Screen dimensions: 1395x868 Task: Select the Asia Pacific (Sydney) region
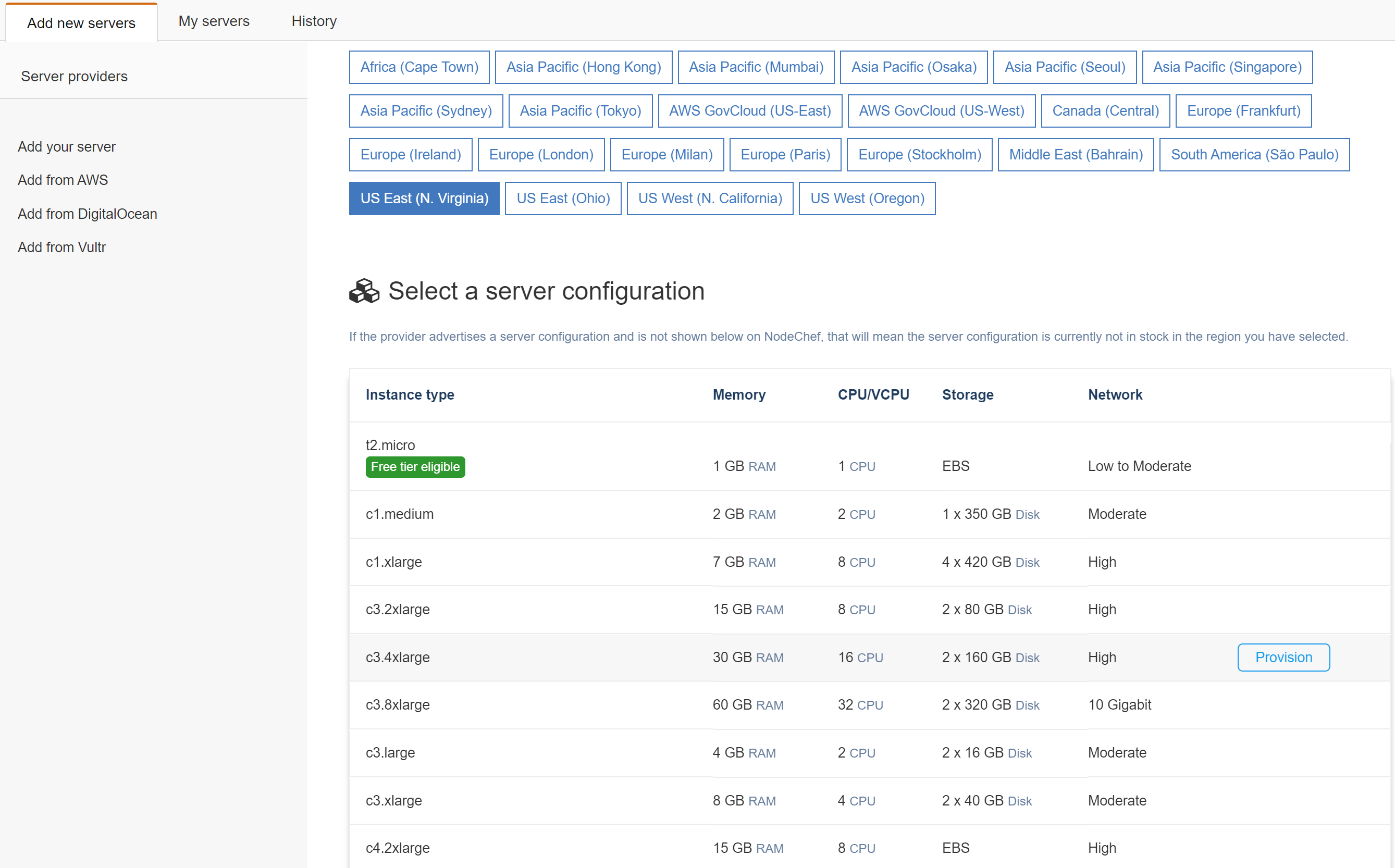click(426, 111)
